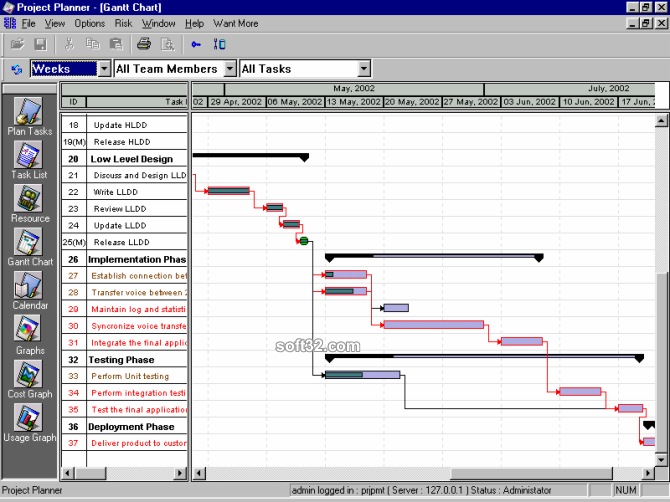
Task: Expand the All Tasks filter dropdown
Action: [364, 69]
